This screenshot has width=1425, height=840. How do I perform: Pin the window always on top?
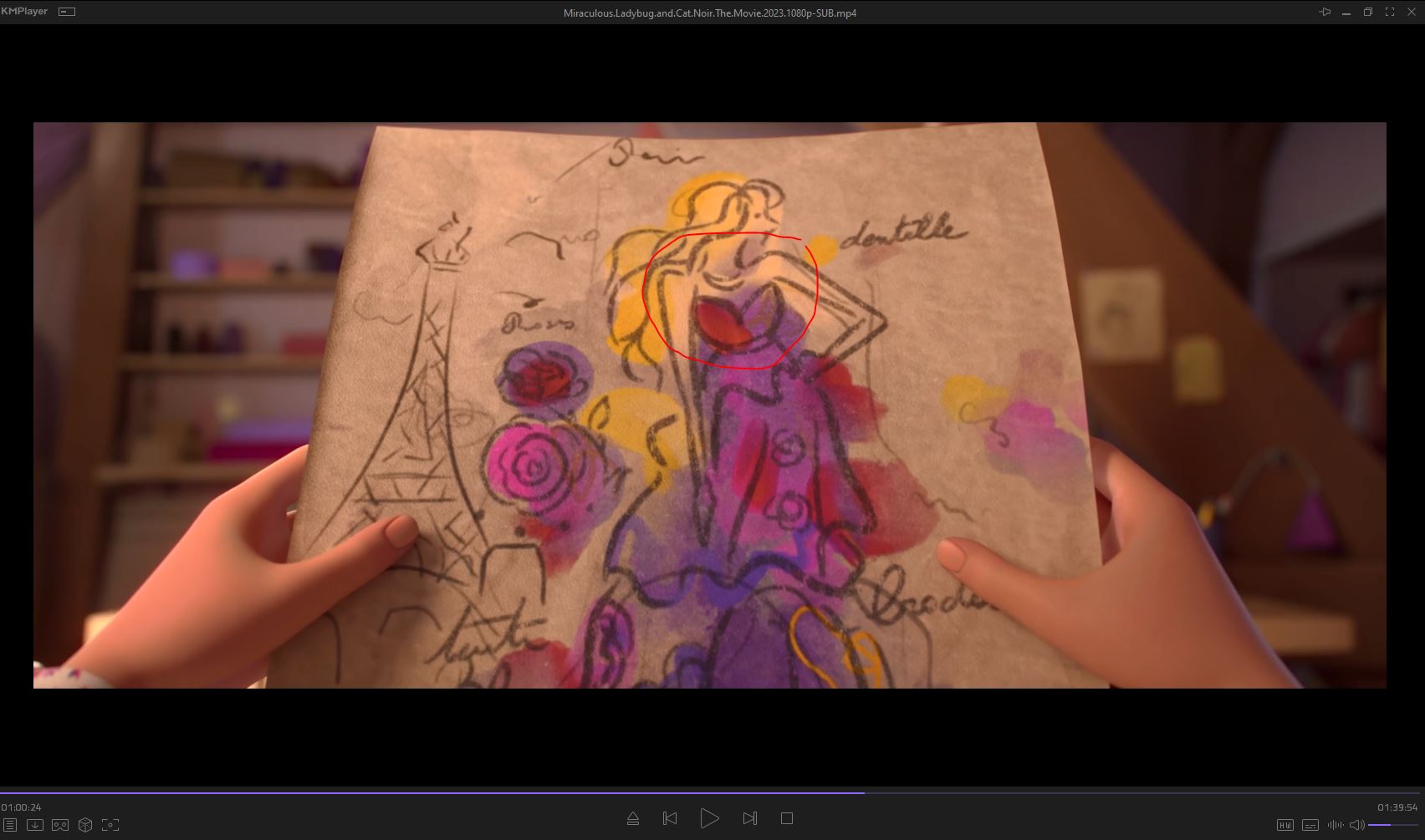click(1325, 12)
